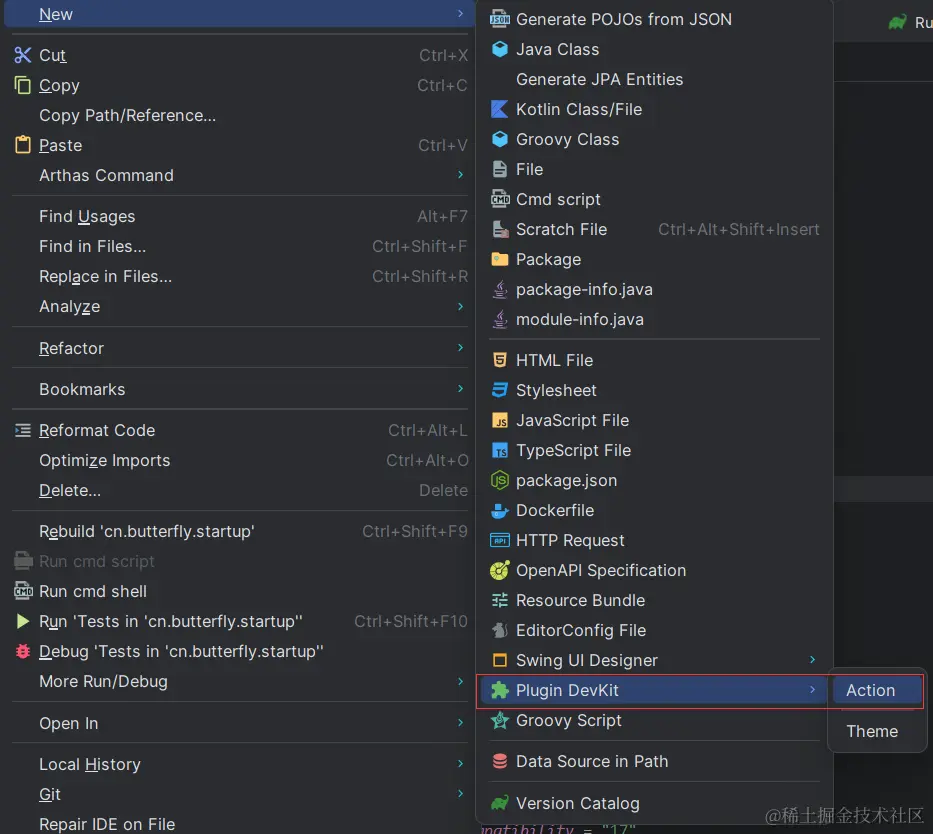933x834 pixels.
Task: Expand the Plugin DevKit submenu arrow
Action: (812, 689)
